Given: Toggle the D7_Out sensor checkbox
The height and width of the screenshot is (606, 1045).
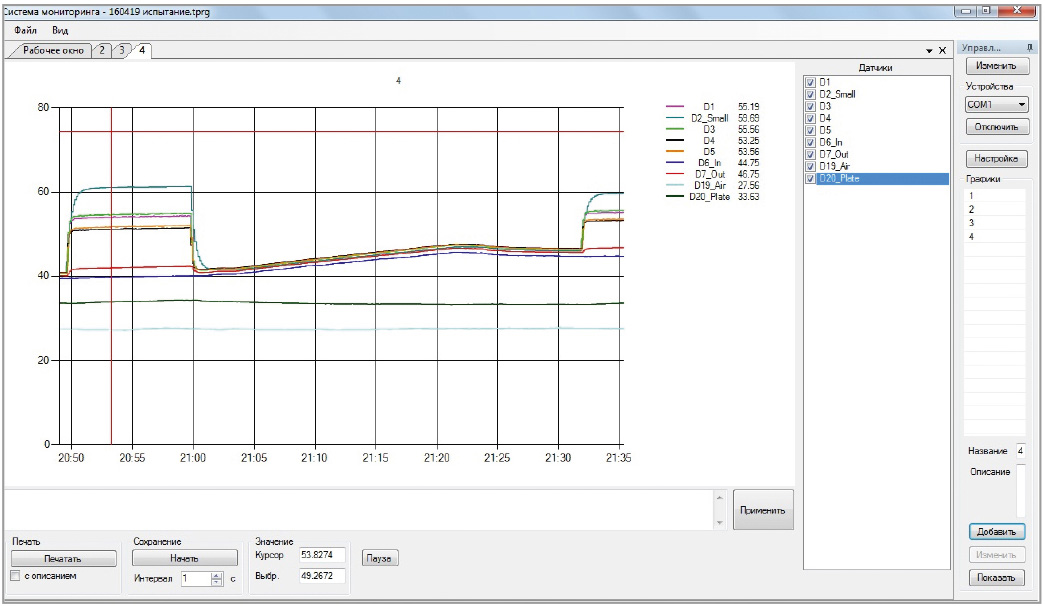Looking at the screenshot, I should coord(810,154).
